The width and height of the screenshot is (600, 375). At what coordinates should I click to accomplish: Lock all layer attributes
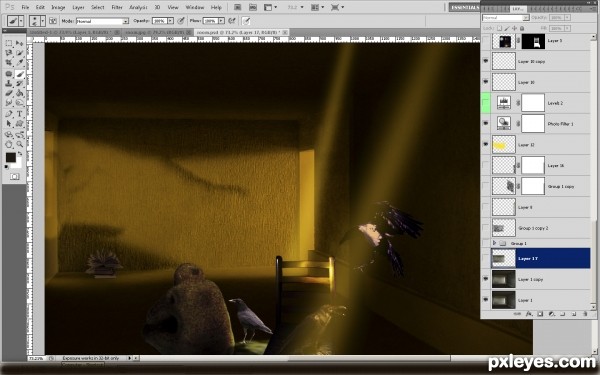(522, 28)
